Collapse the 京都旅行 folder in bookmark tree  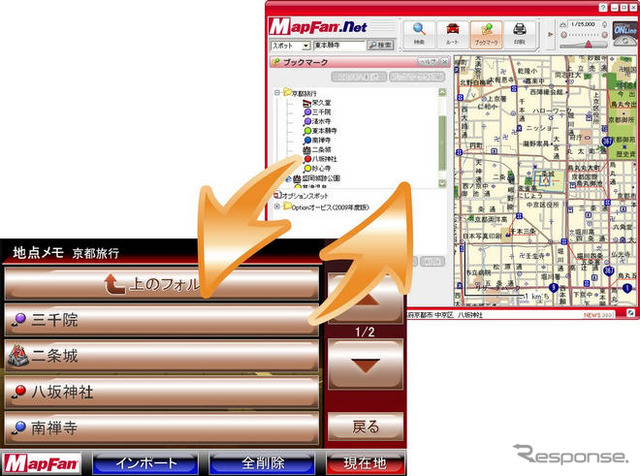pyautogui.click(x=277, y=93)
